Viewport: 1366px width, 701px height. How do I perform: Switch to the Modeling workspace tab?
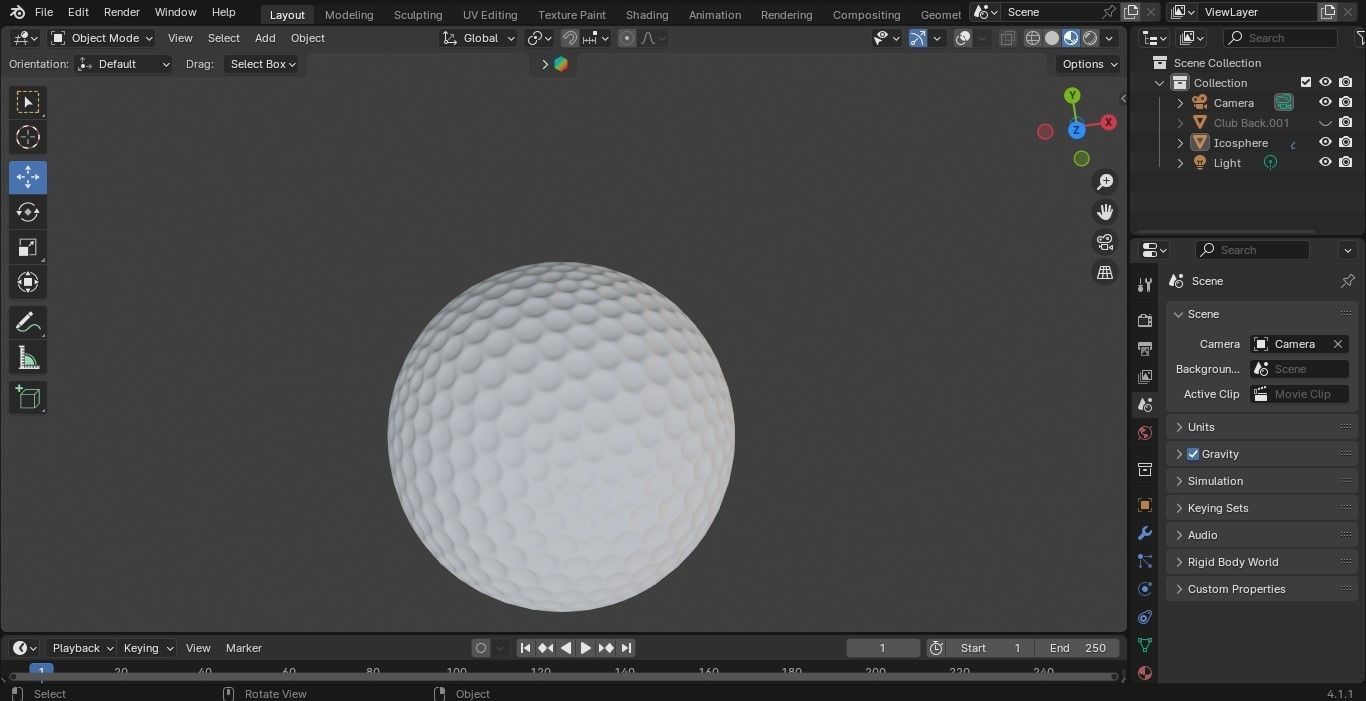[349, 15]
